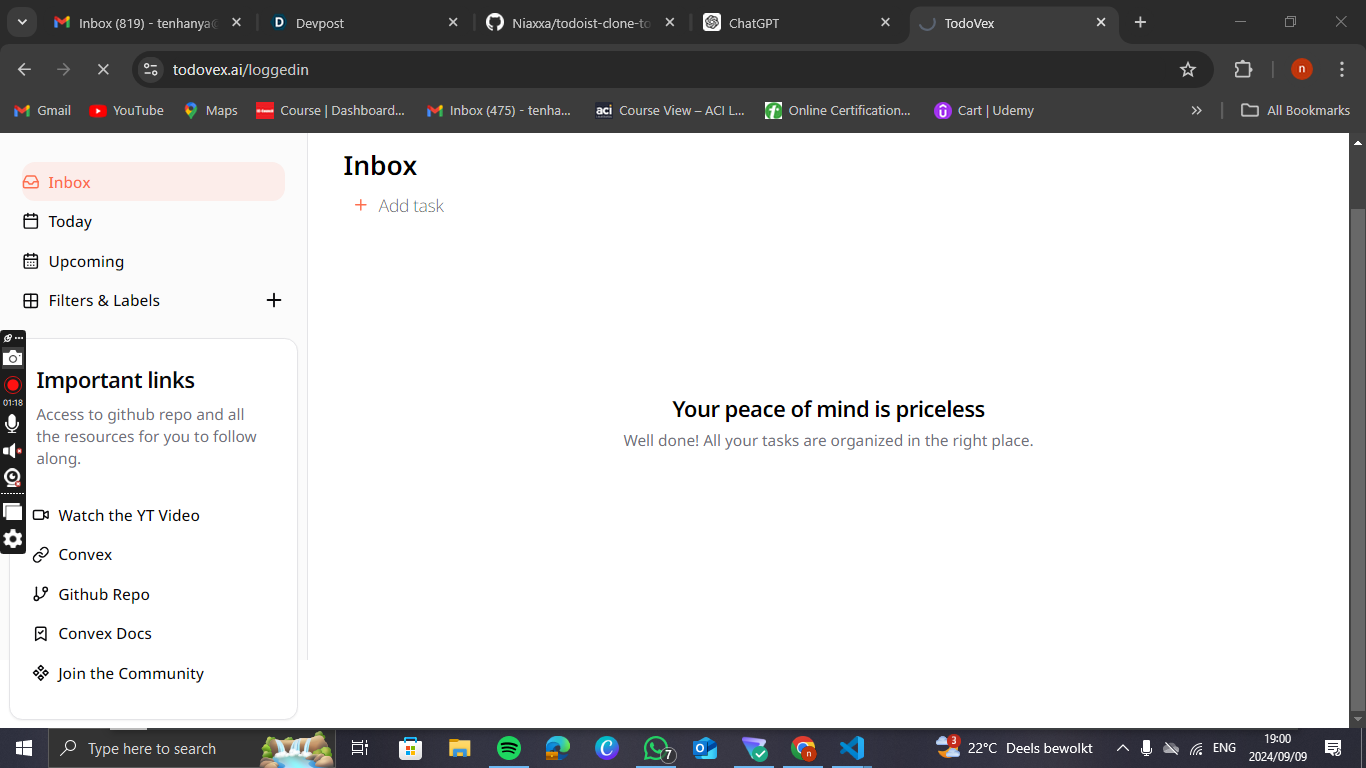Open Online Certification bookmark
Screen dimensions: 1366x768
(x=837, y=110)
